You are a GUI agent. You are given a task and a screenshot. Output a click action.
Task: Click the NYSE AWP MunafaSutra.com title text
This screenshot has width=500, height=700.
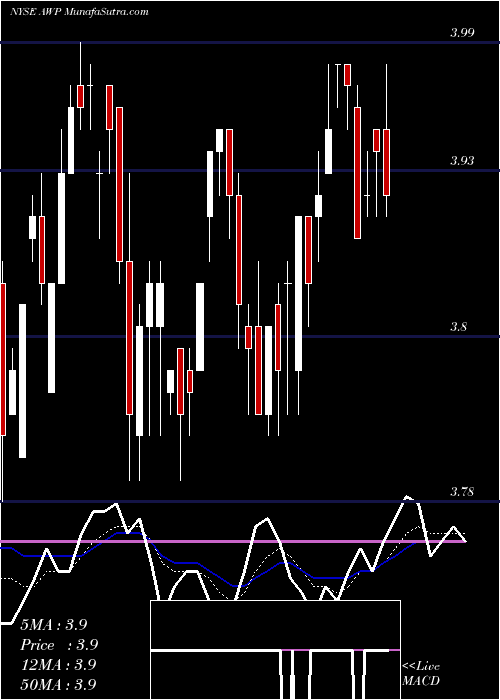[x=79, y=12]
